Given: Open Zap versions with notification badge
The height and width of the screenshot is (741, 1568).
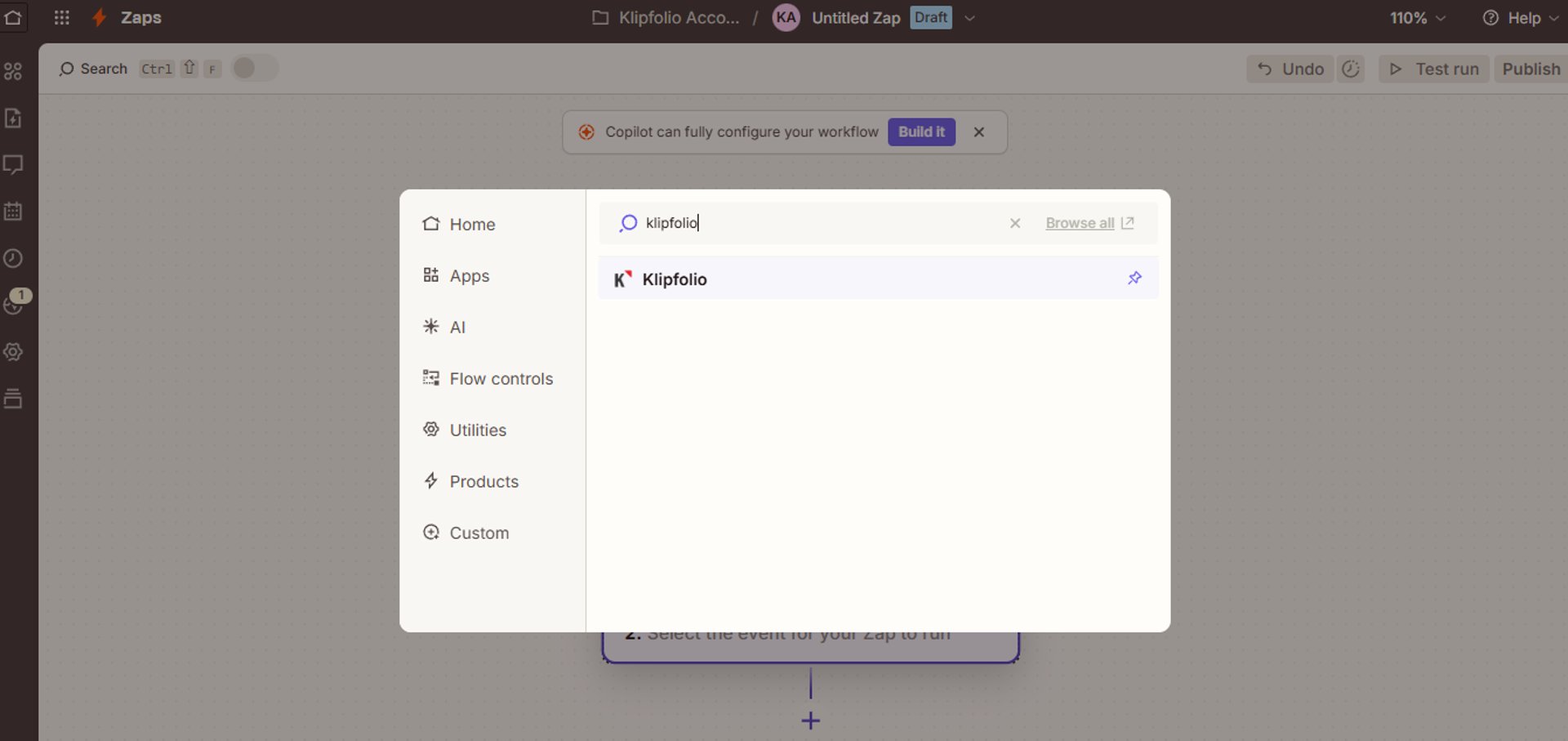Looking at the screenshot, I should [x=13, y=304].
